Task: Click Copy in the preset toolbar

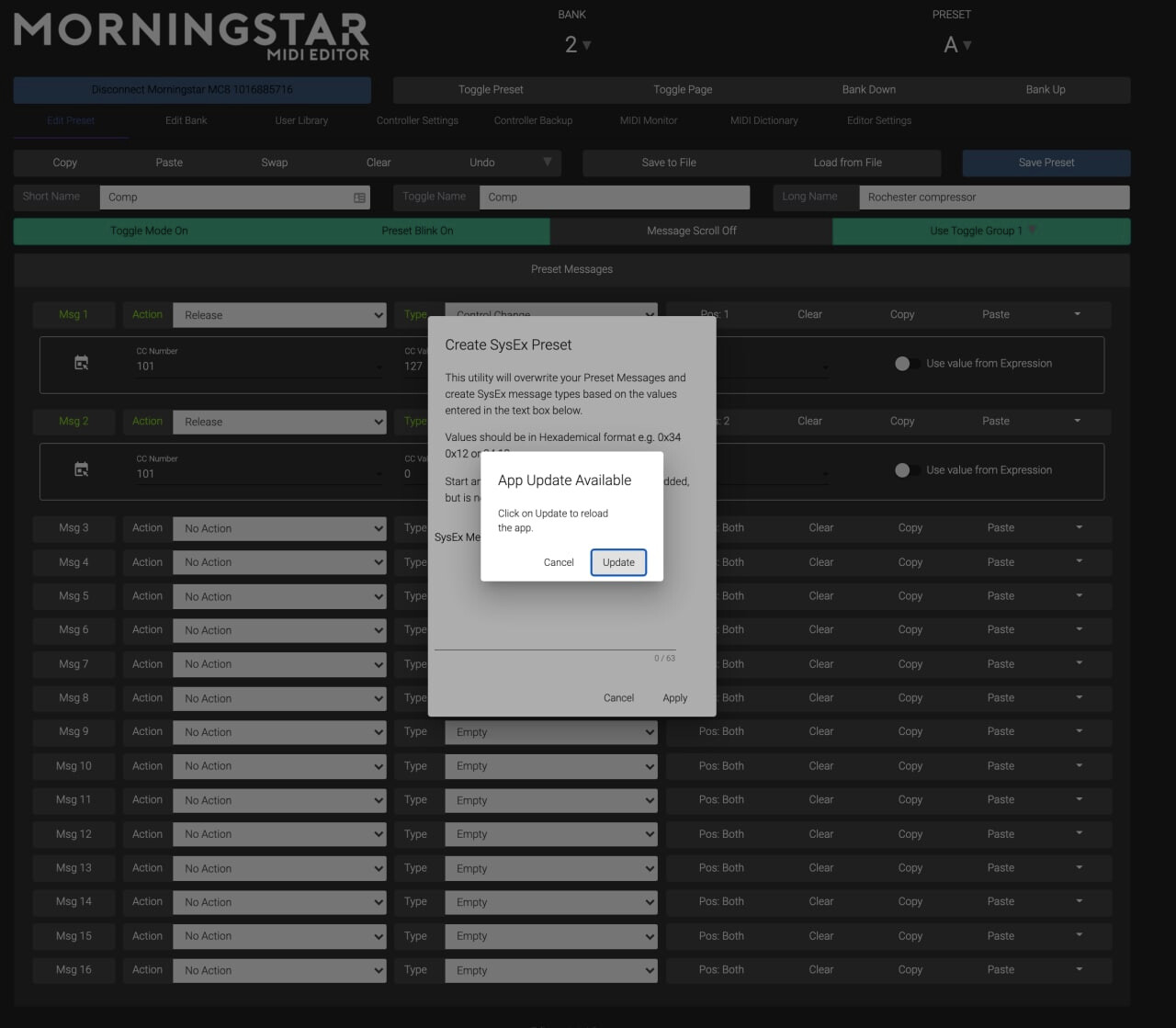Action: [65, 163]
